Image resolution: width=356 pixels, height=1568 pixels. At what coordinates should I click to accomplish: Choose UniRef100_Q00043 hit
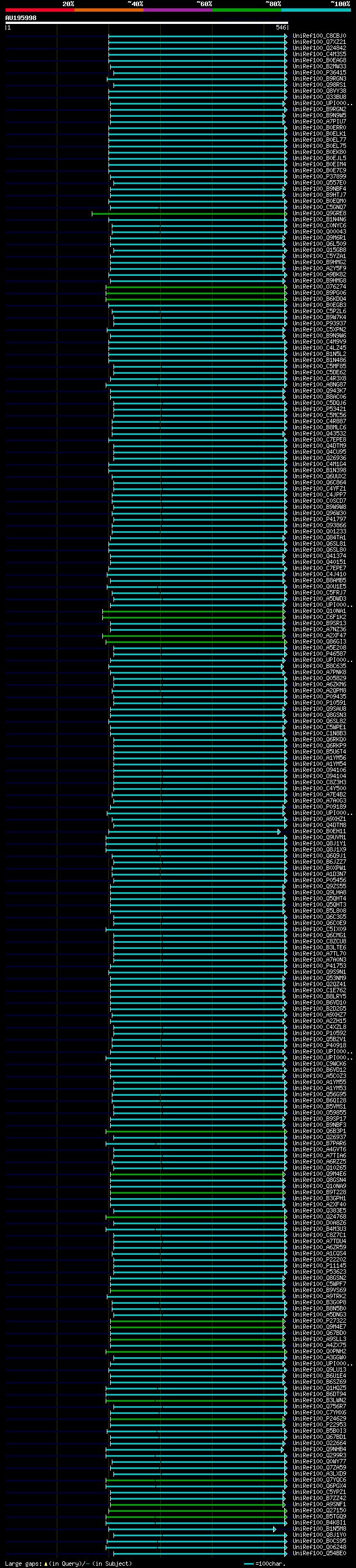click(319, 232)
